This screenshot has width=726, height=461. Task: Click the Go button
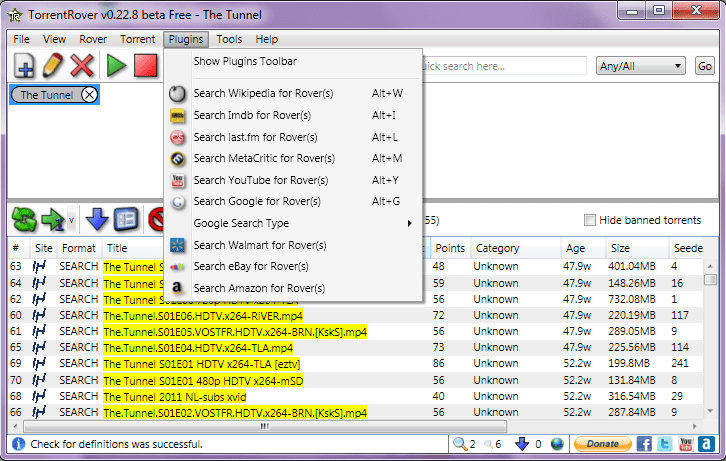(x=705, y=66)
